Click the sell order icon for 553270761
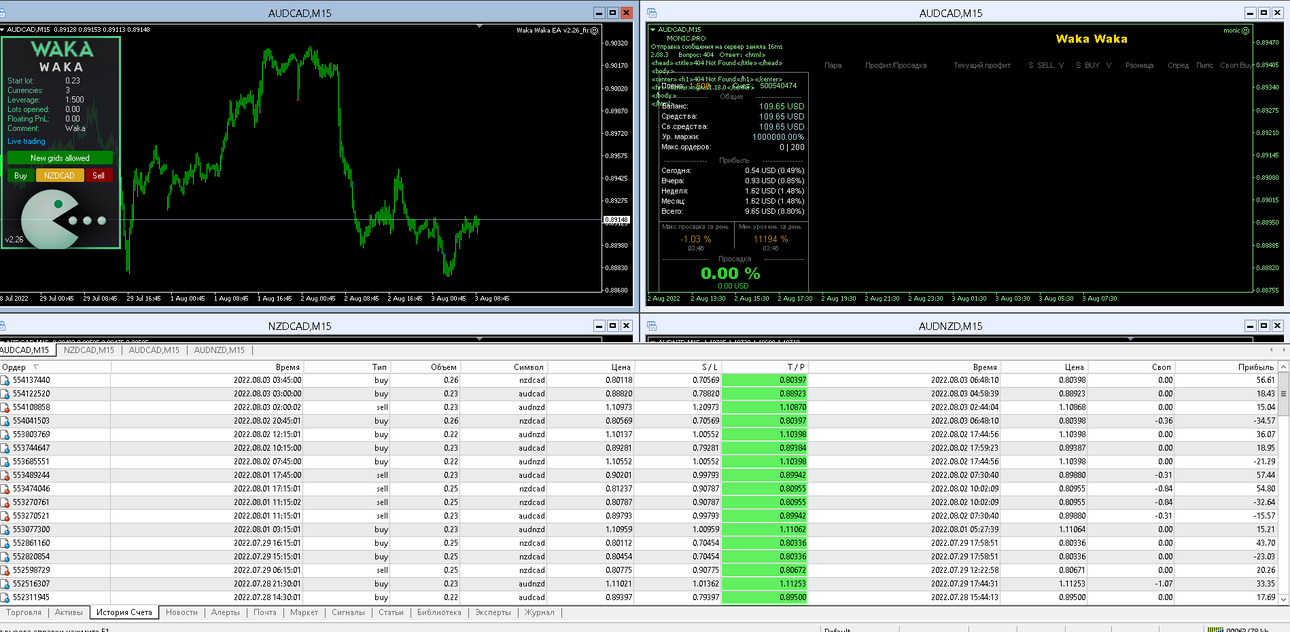This screenshot has height=632, width=1290. coord(6,502)
